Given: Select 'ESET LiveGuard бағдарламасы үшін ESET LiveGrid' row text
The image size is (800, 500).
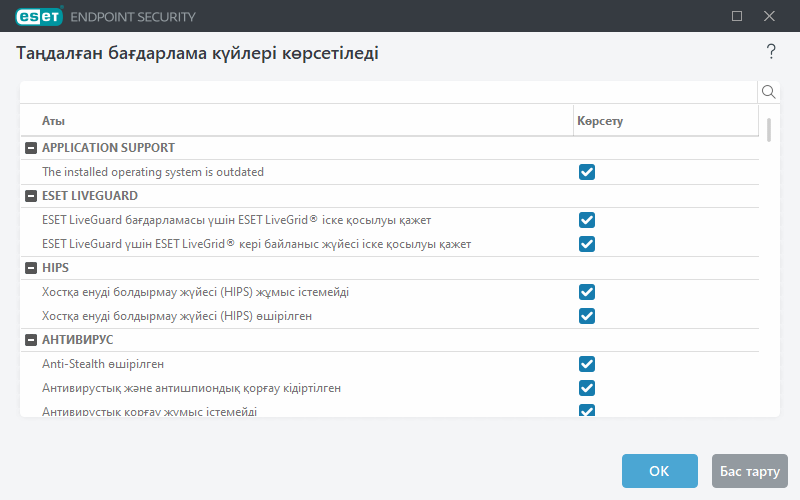Looking at the screenshot, I should (x=236, y=220).
